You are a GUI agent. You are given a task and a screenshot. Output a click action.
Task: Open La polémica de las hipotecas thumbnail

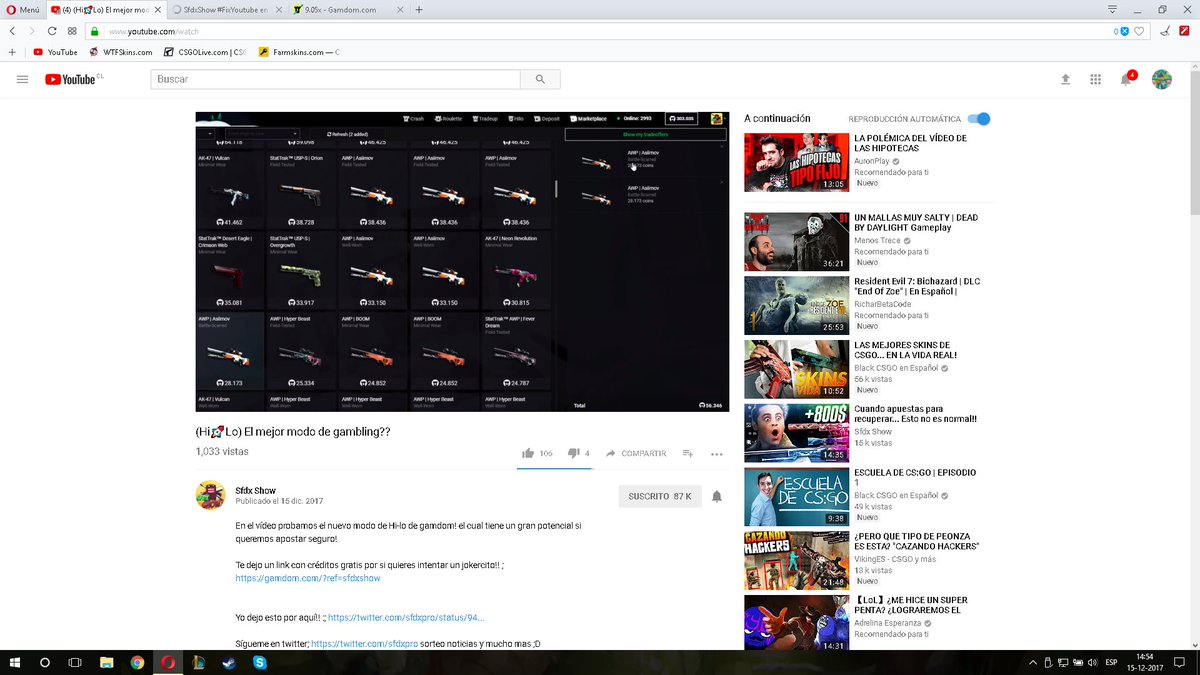796,162
